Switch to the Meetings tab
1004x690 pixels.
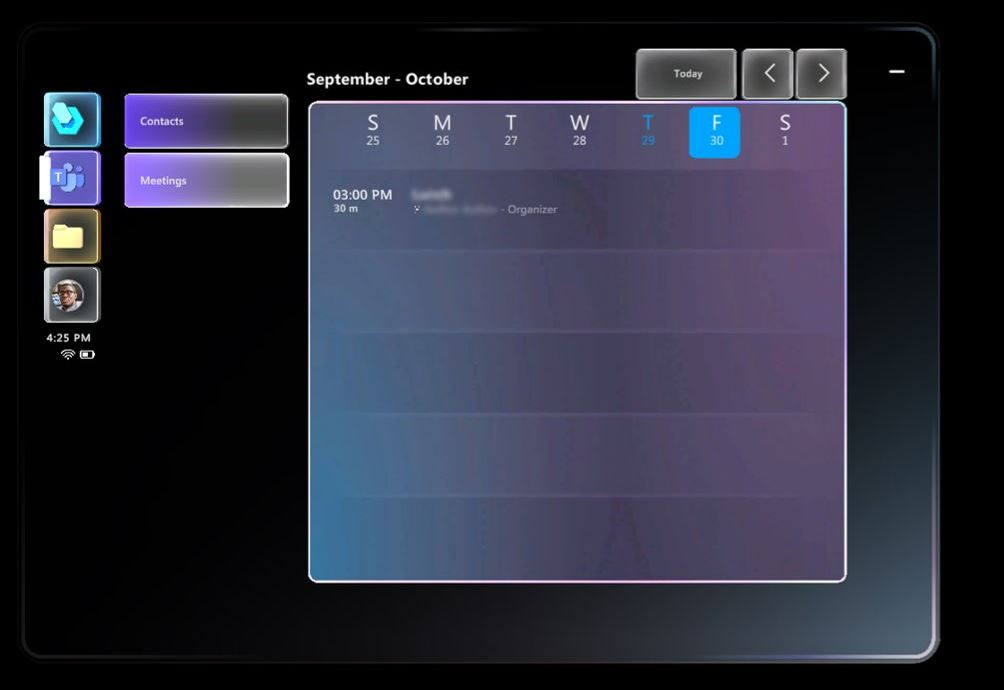click(x=205, y=180)
